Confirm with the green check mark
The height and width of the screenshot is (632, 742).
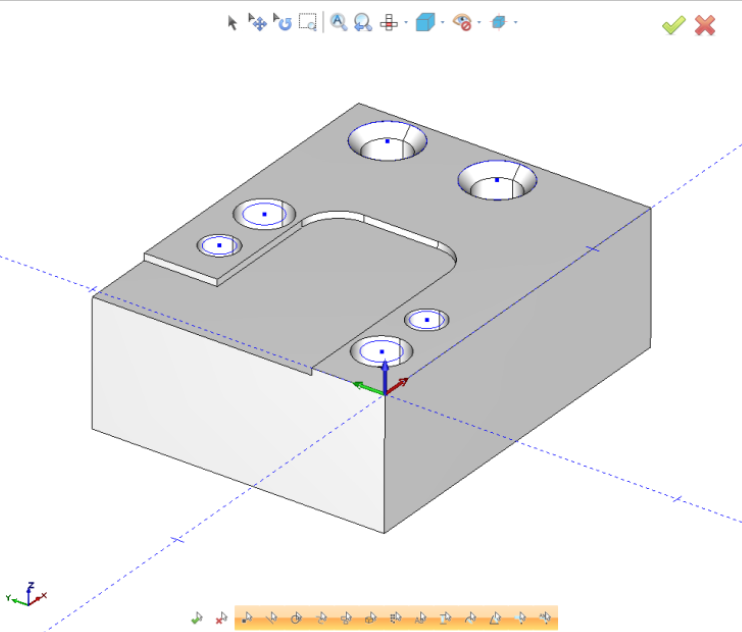coord(674,25)
